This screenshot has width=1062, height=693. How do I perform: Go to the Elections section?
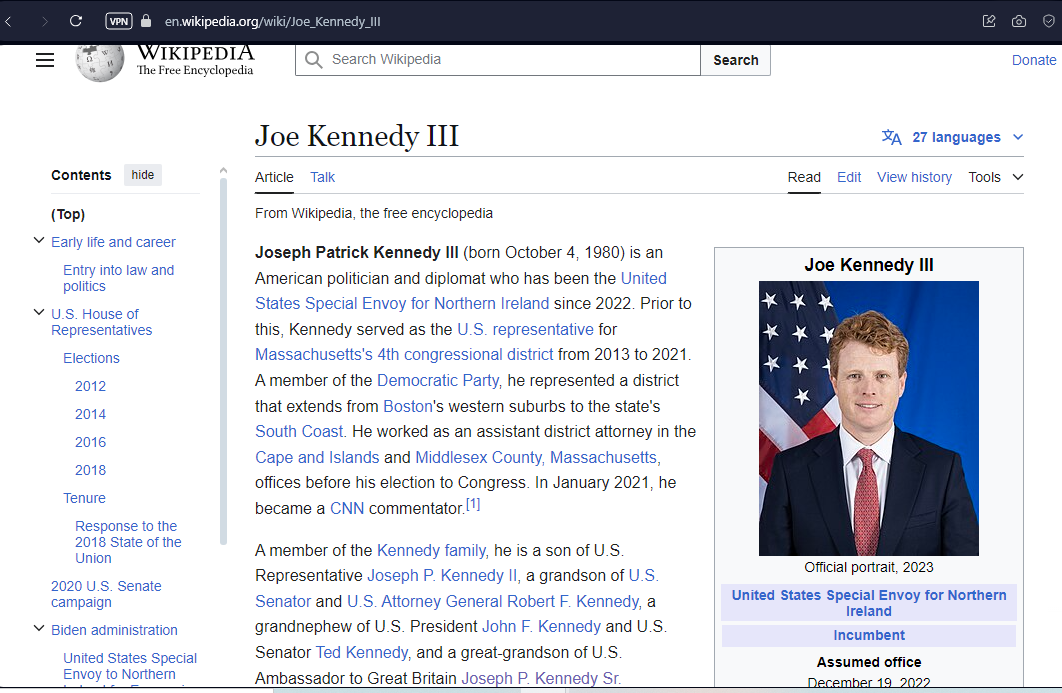91,358
